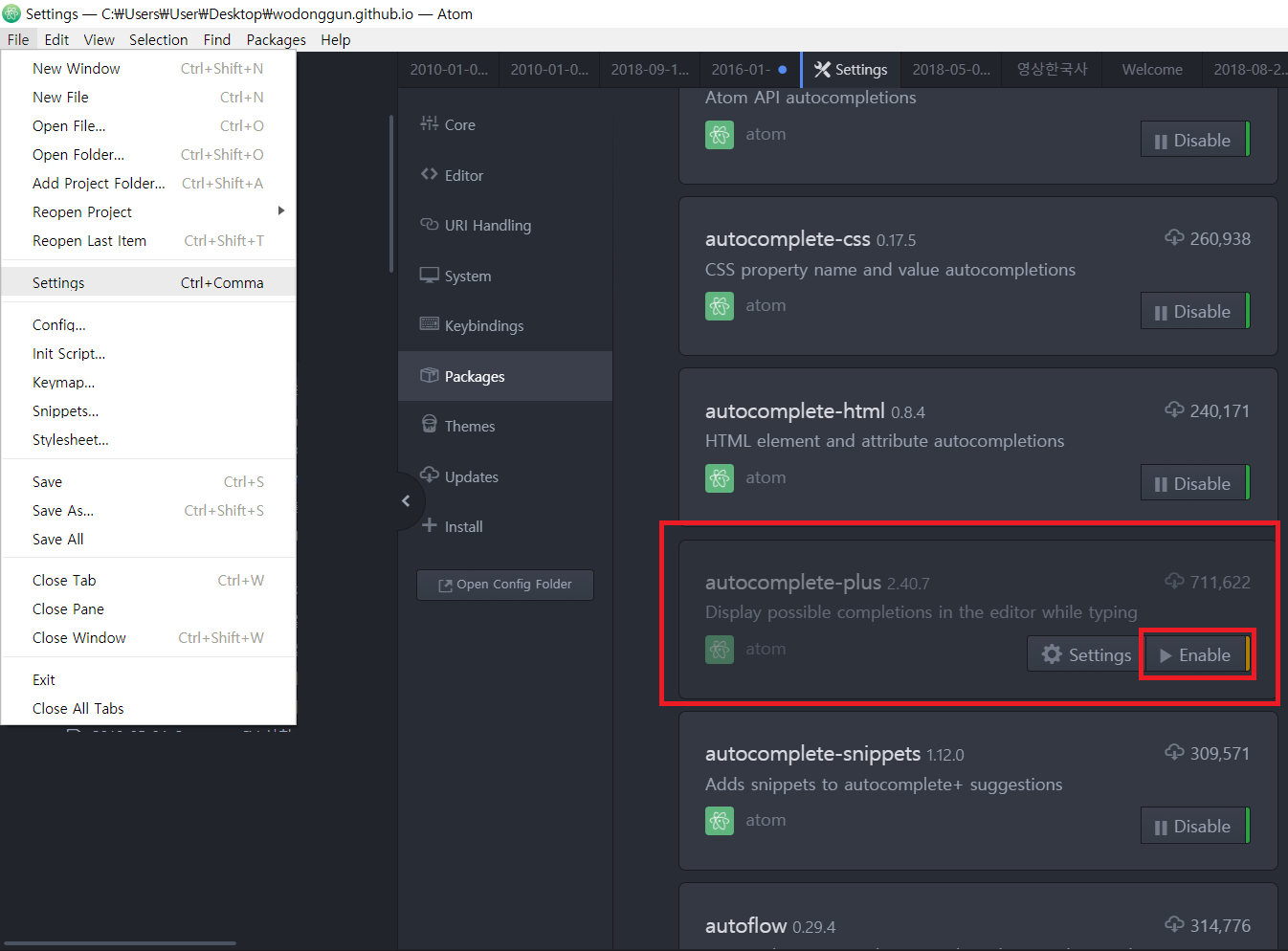Select Settings entry in File menu
Screen dimensions: 1288x951
click(148, 282)
